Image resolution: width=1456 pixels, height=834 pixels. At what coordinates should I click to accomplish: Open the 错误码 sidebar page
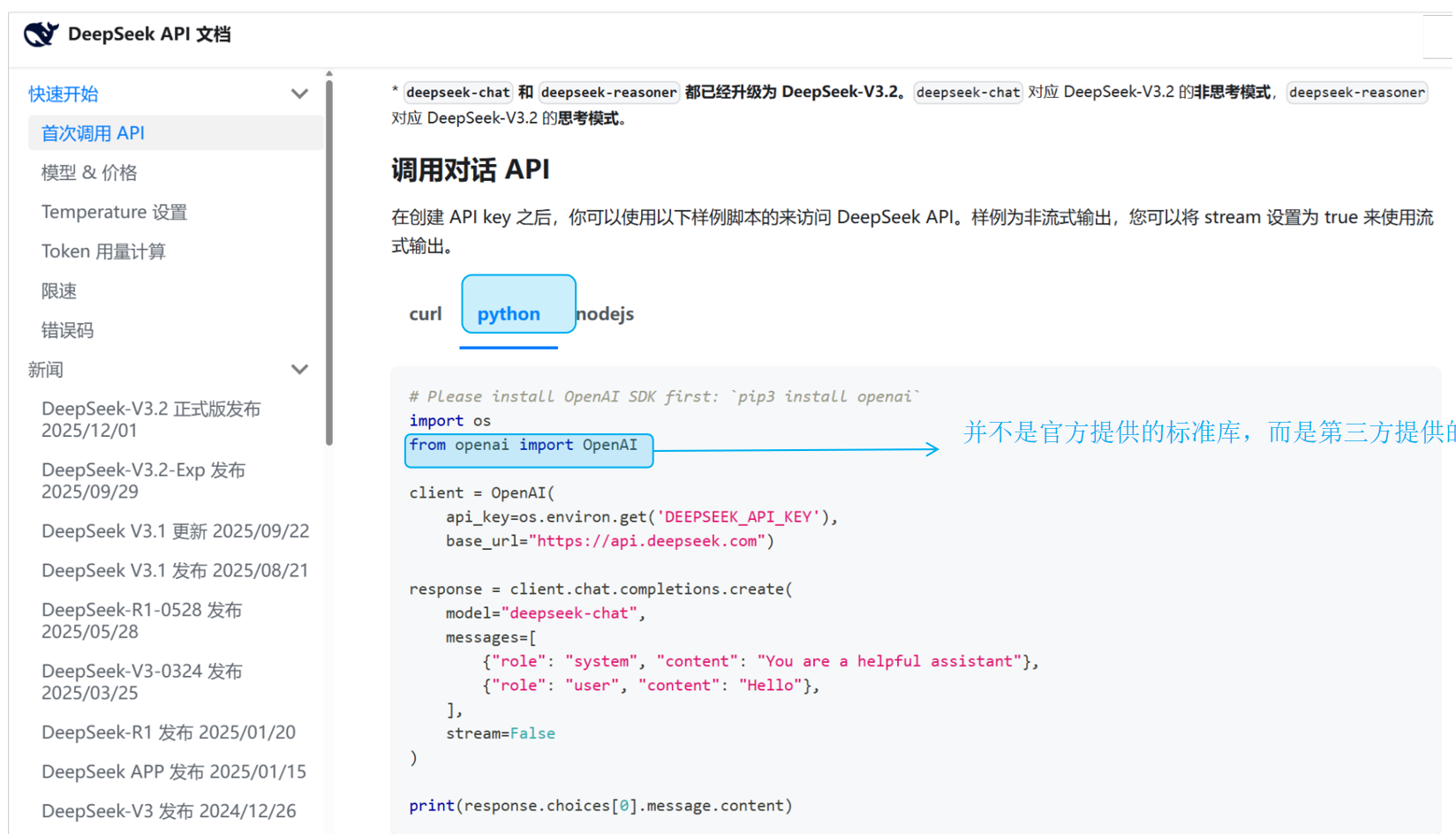click(67, 330)
